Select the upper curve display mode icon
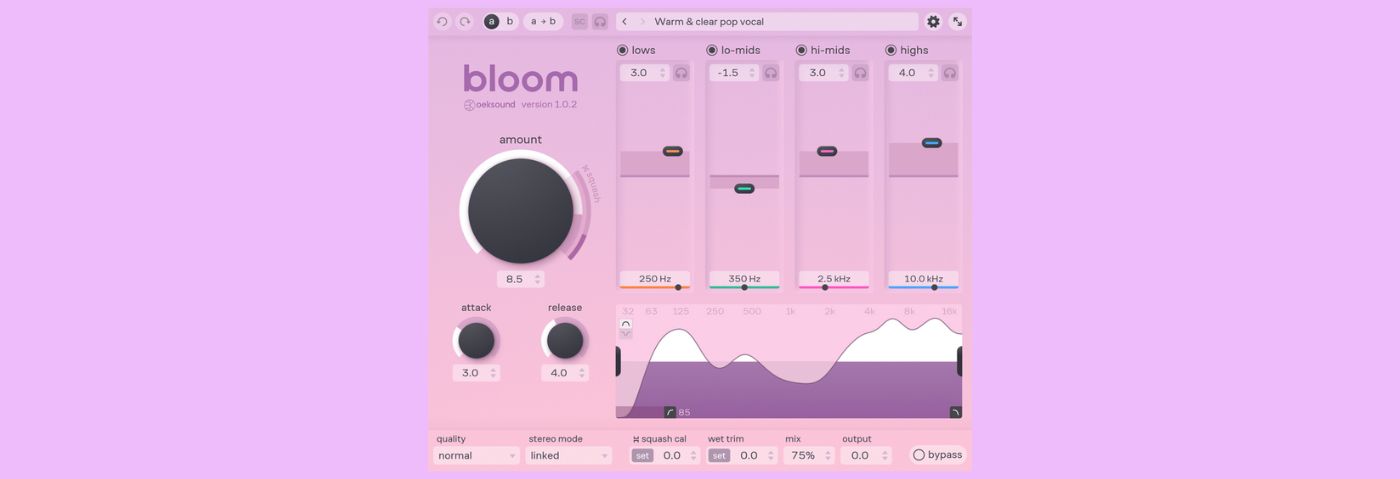 pos(626,324)
